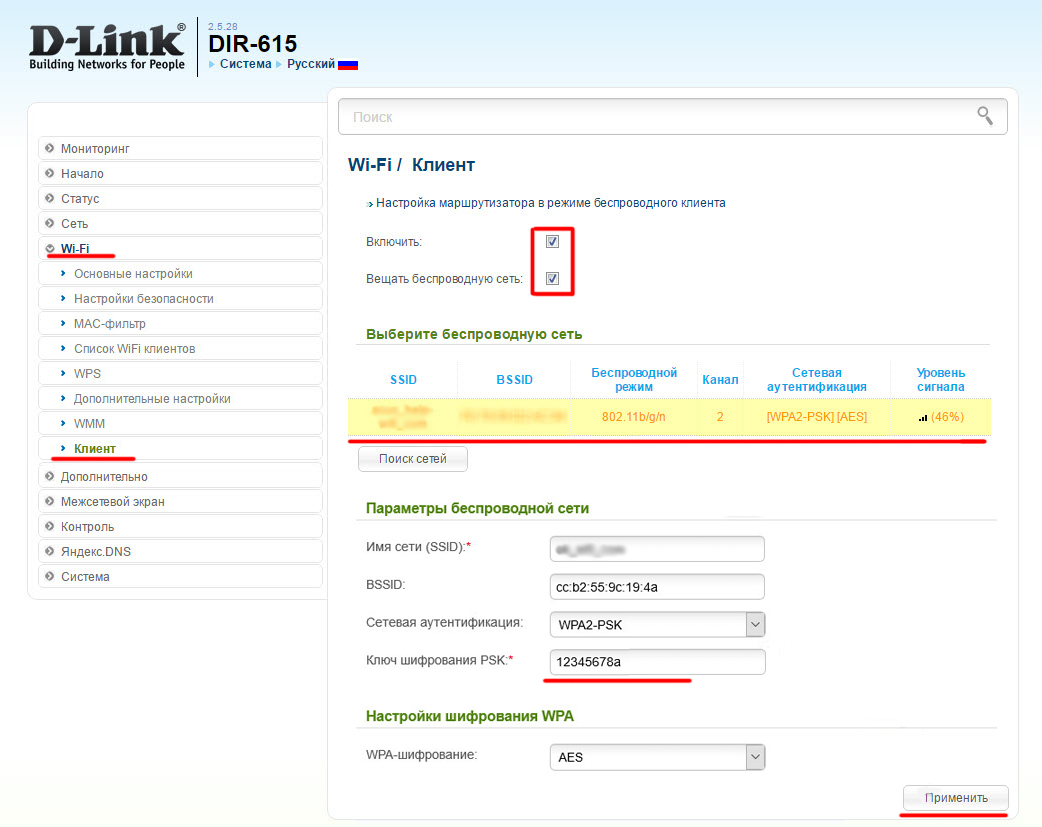
Task: Click the BSSID column header
Action: [x=514, y=380]
